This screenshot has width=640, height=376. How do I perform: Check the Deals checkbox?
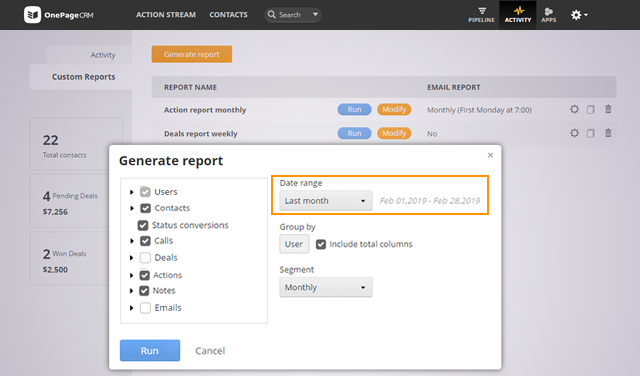[x=145, y=258]
